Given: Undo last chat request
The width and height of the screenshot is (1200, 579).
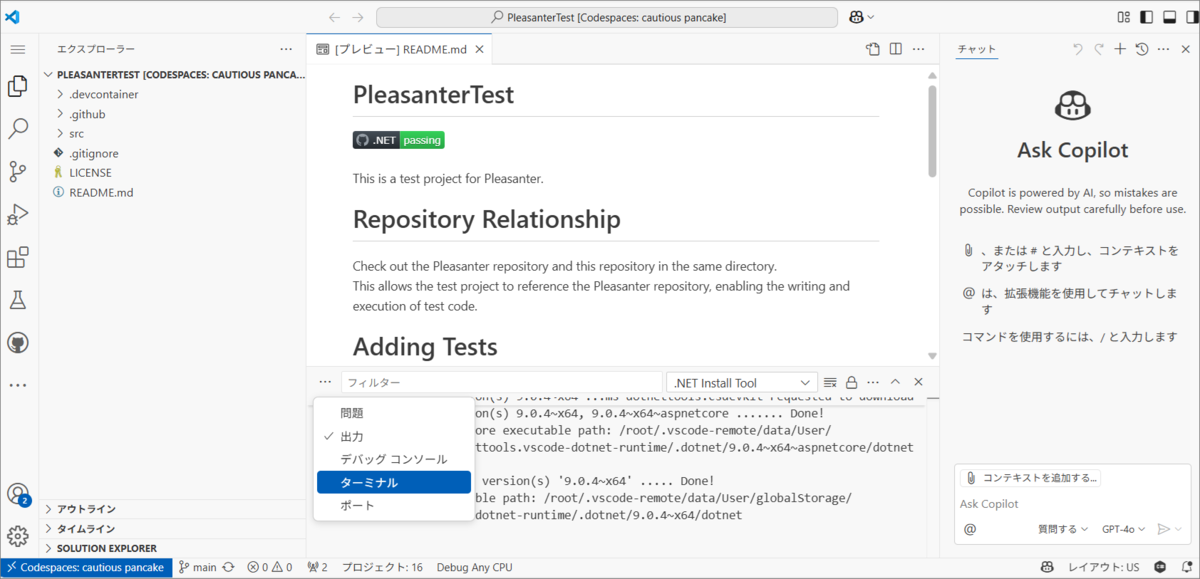Looking at the screenshot, I should [x=1077, y=49].
